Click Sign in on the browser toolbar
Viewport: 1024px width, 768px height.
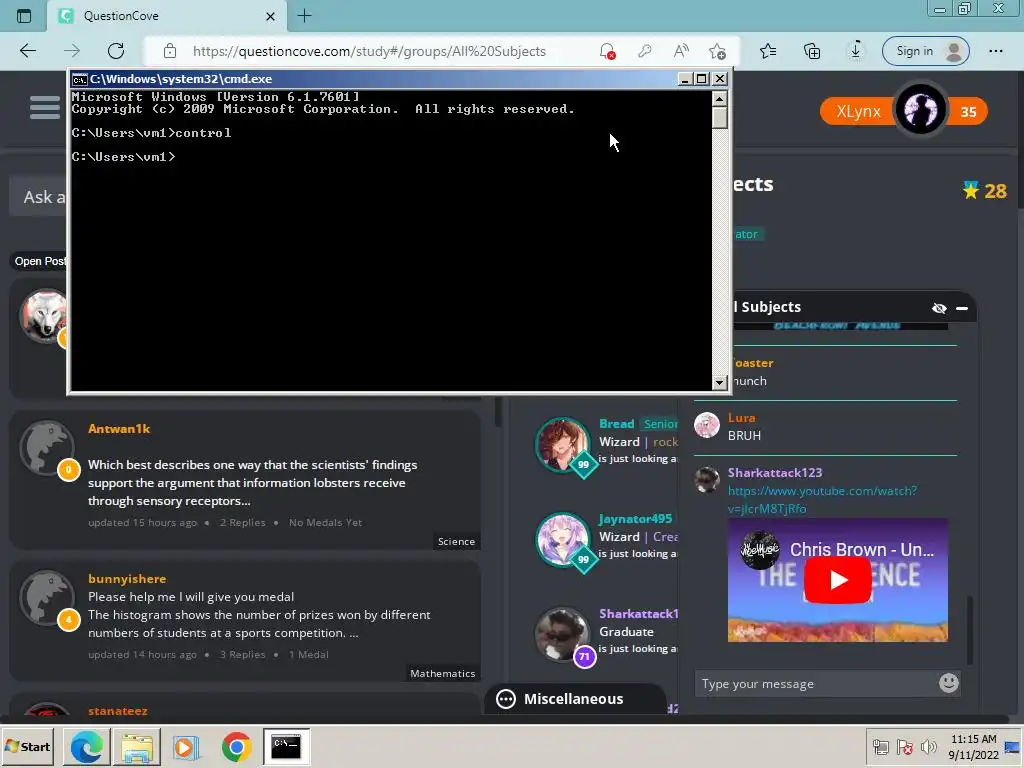click(x=925, y=51)
